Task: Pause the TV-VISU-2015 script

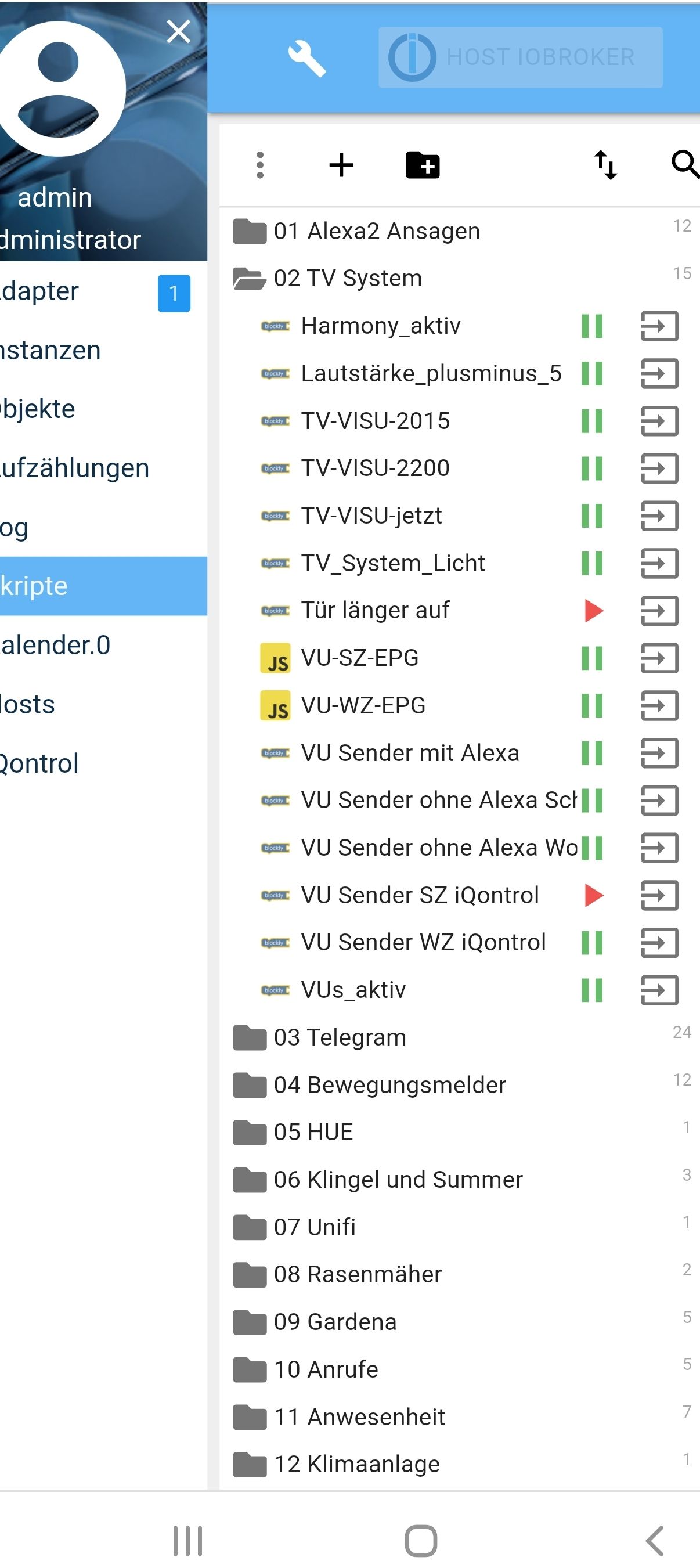Action: pyautogui.click(x=591, y=421)
